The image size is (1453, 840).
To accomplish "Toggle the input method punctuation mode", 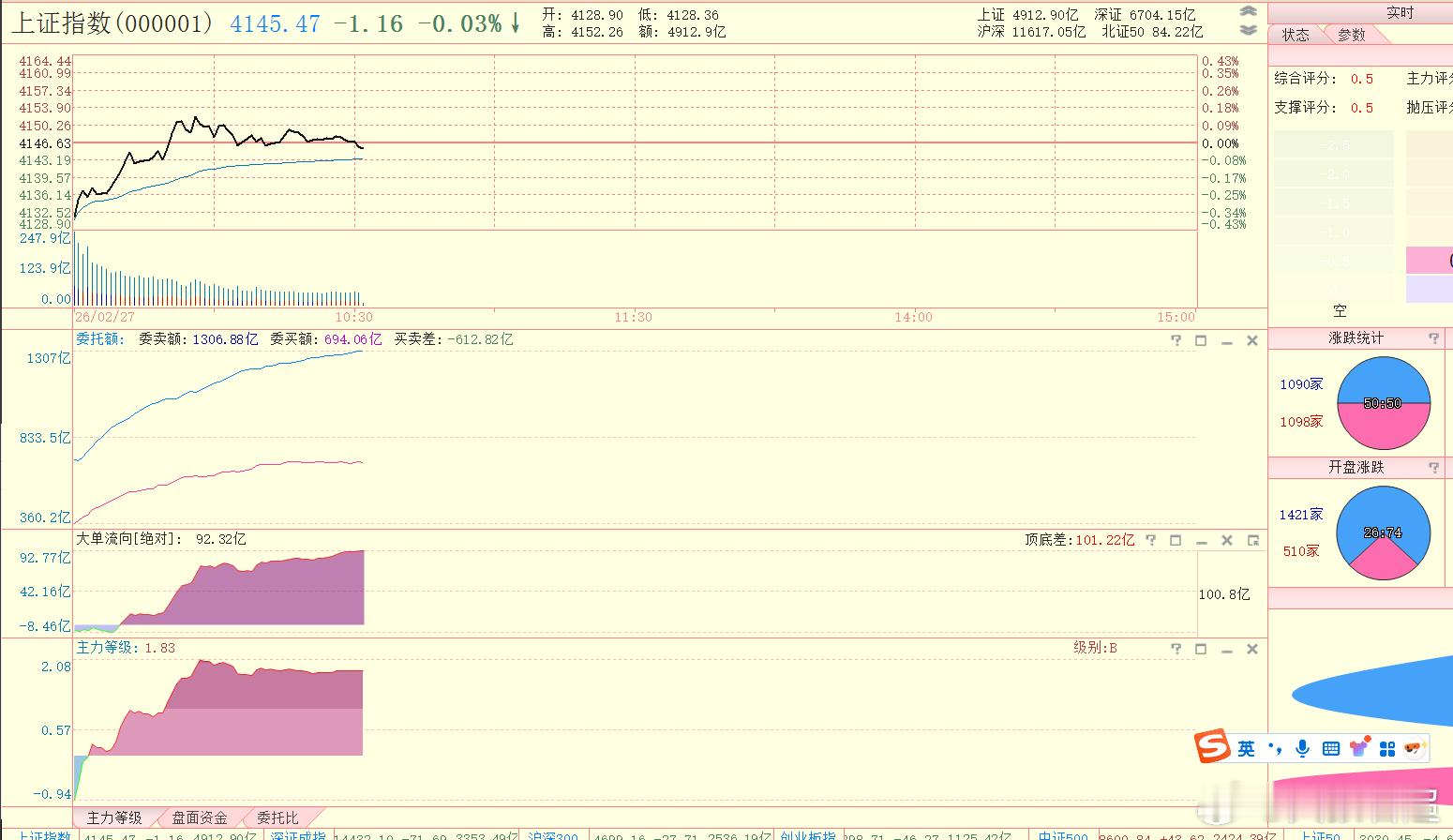I will click(1275, 748).
